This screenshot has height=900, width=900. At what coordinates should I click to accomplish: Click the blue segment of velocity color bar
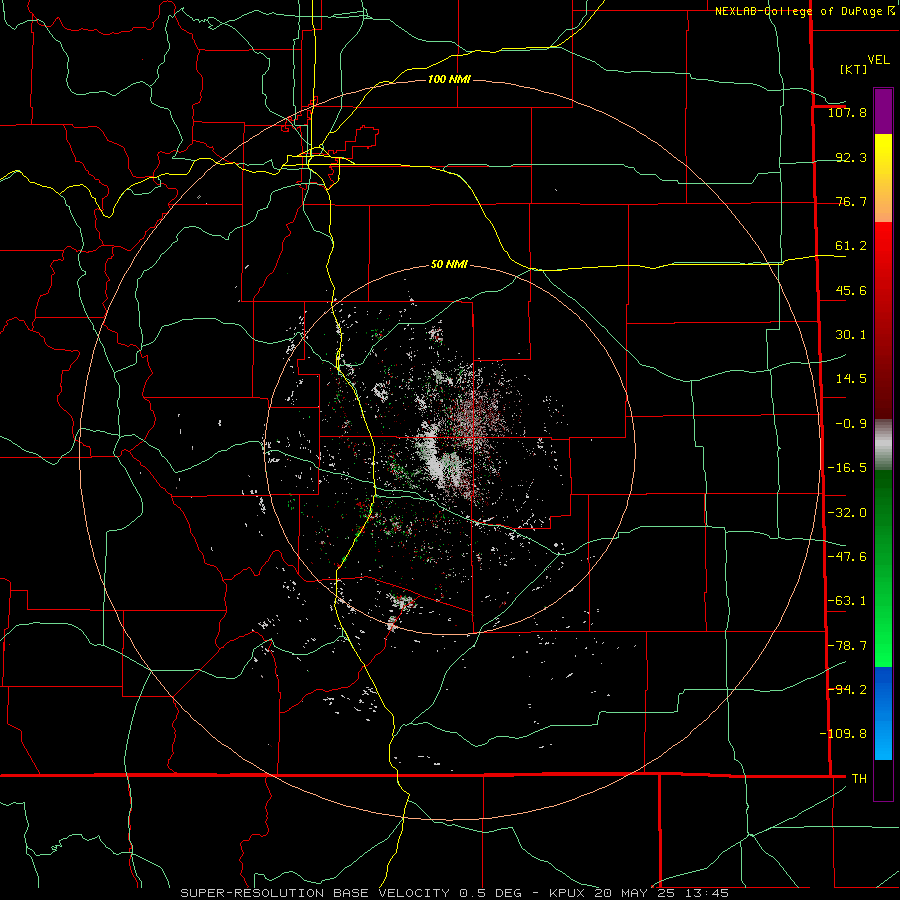click(x=883, y=713)
